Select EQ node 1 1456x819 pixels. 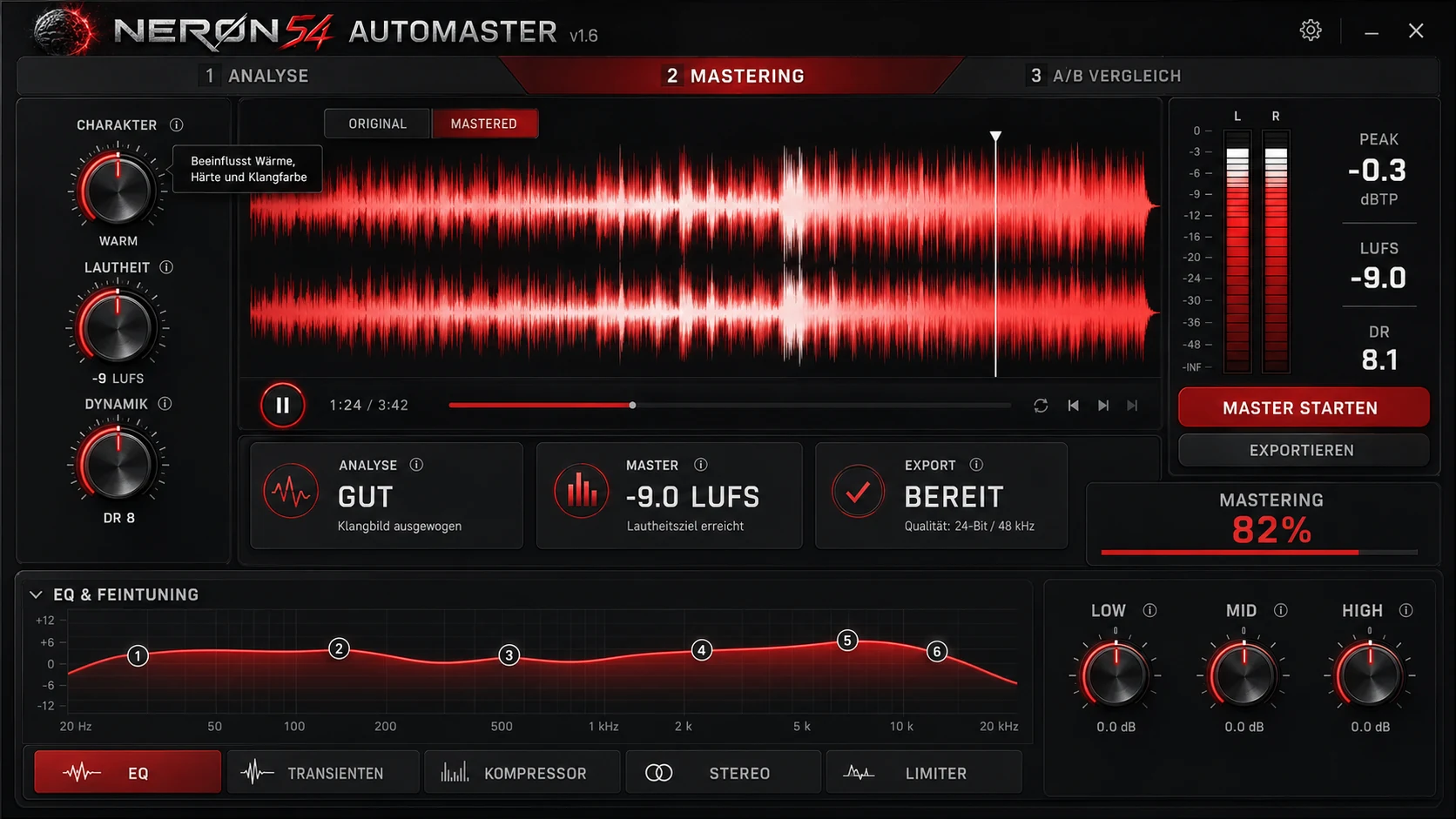coord(138,655)
